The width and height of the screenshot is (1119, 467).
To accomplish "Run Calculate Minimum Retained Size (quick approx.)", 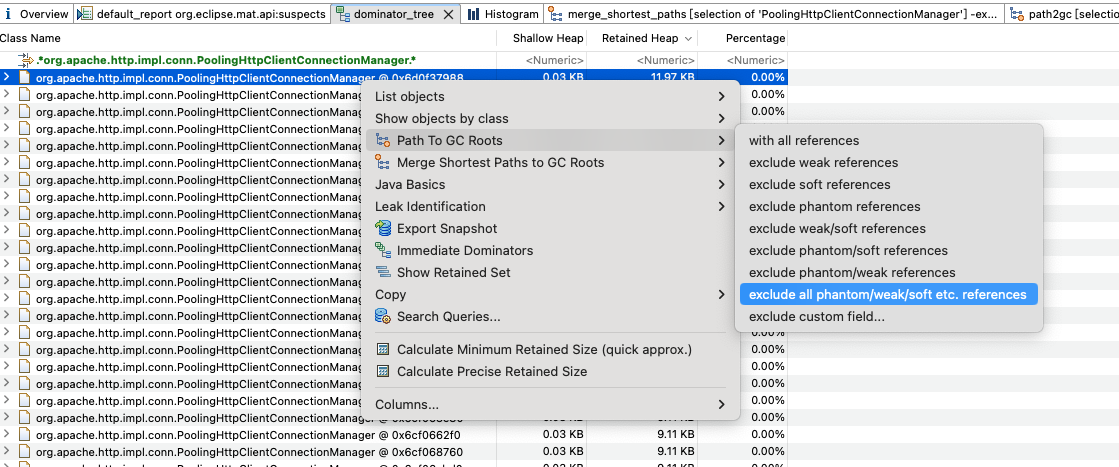I will [x=548, y=350].
